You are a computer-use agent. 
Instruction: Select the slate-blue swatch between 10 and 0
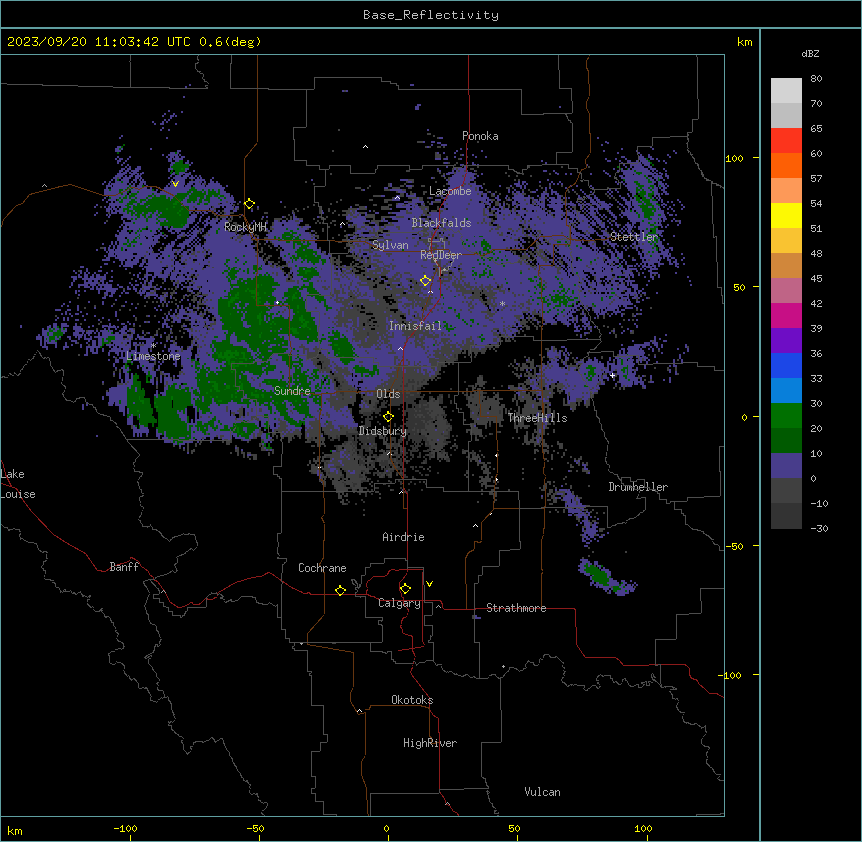coord(786,466)
